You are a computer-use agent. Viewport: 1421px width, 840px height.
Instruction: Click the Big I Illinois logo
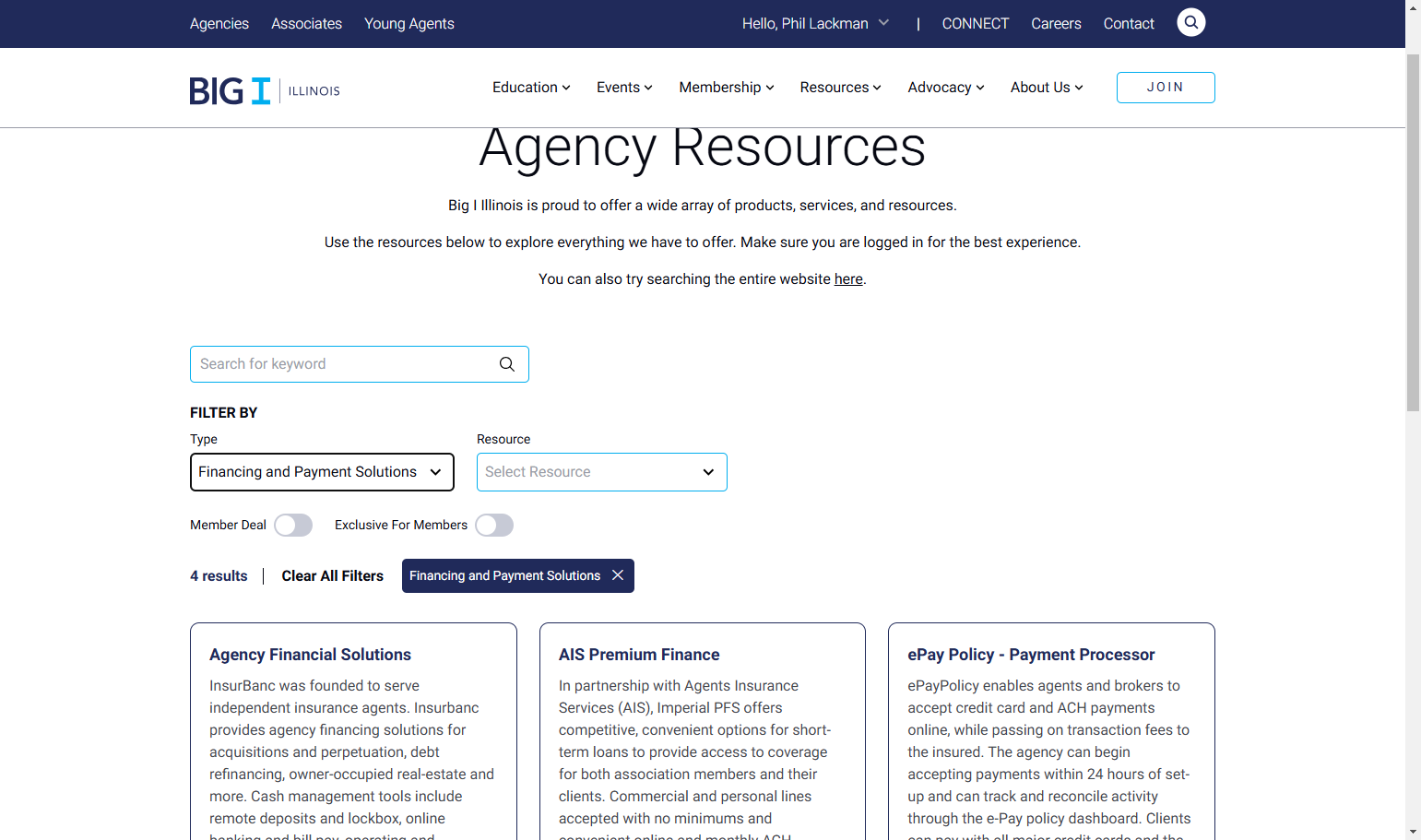[x=265, y=90]
